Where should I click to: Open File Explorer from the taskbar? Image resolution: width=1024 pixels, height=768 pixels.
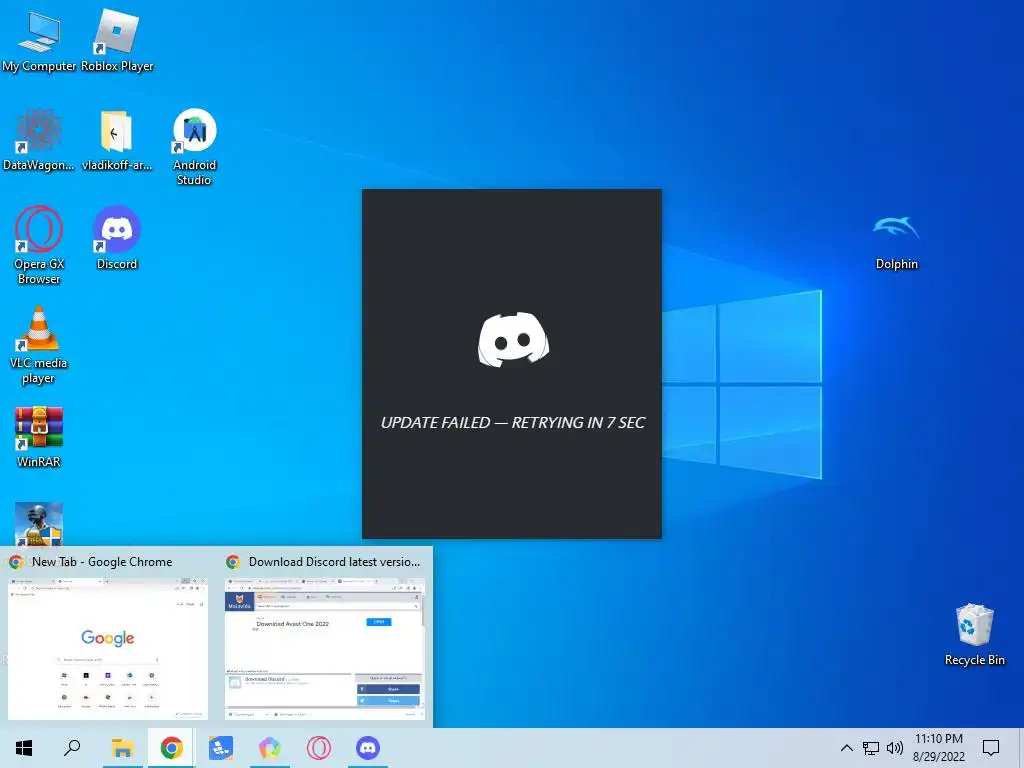click(122, 748)
